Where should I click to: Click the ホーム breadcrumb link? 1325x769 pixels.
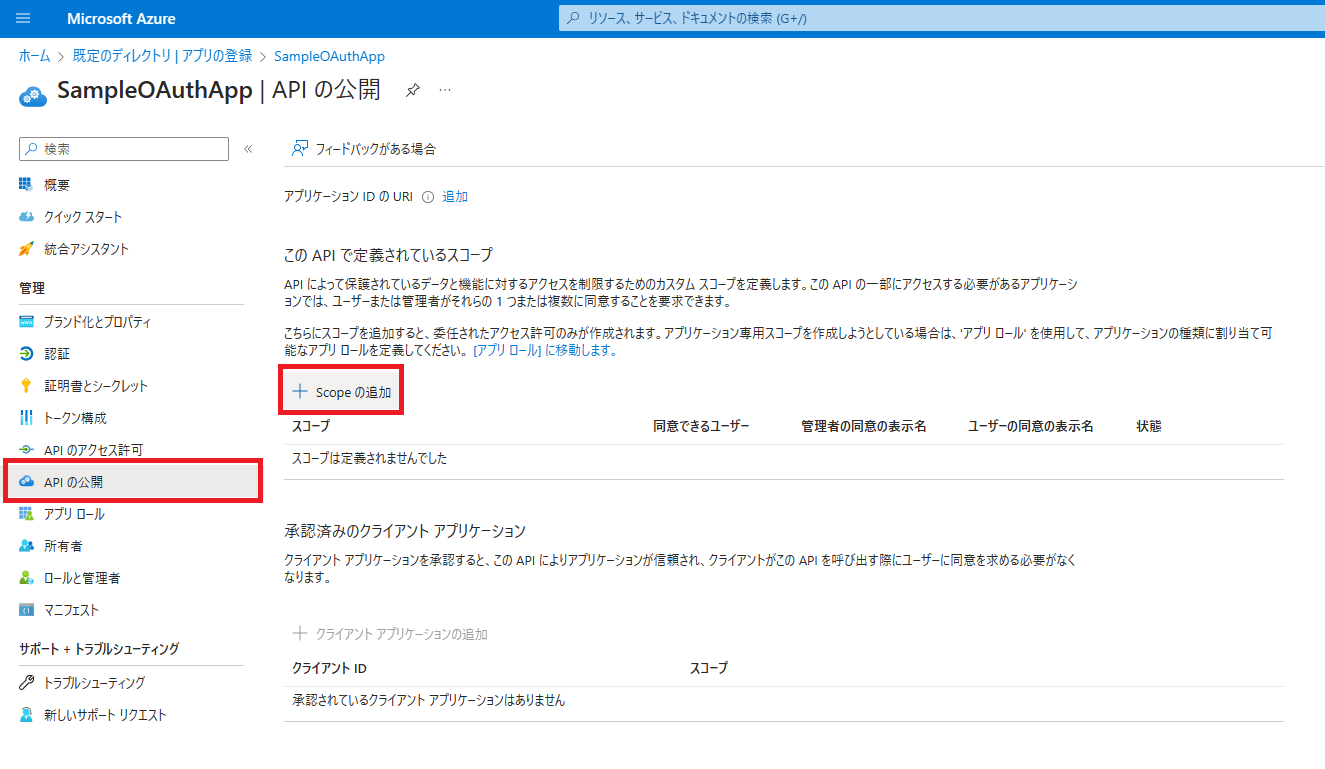(x=34, y=56)
